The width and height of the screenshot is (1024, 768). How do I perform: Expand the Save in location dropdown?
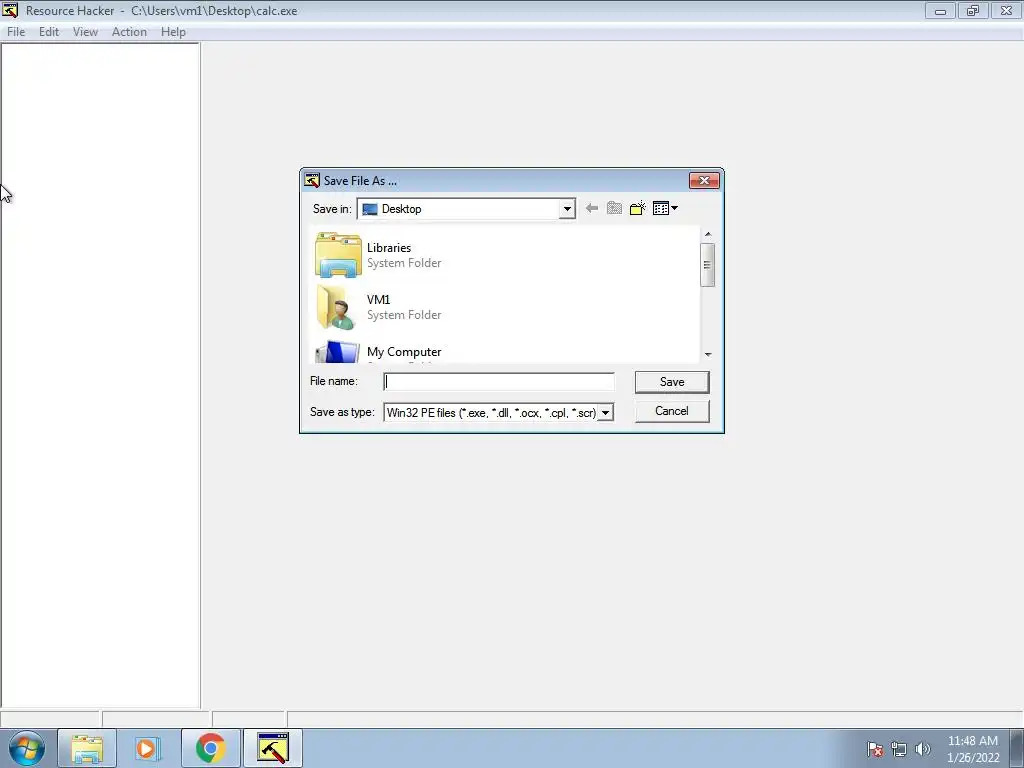pyautogui.click(x=567, y=209)
